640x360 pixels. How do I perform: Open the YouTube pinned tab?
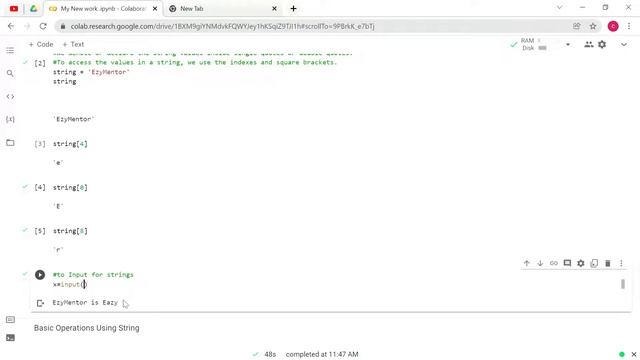[x=14, y=9]
